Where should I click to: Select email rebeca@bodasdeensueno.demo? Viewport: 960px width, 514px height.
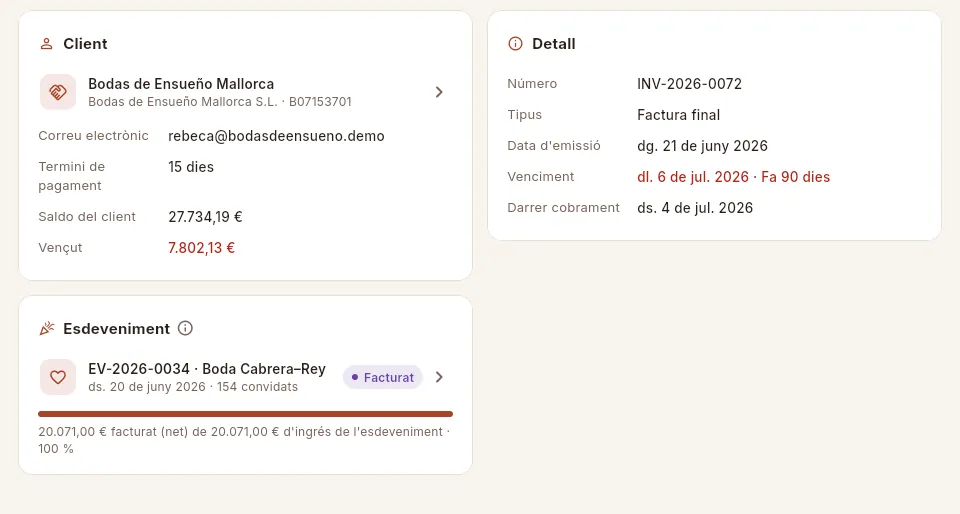(x=276, y=136)
